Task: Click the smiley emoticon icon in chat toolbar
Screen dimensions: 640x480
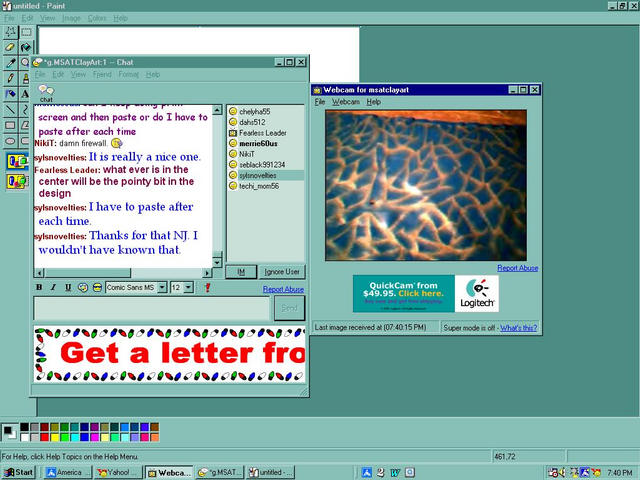Action: point(82,287)
